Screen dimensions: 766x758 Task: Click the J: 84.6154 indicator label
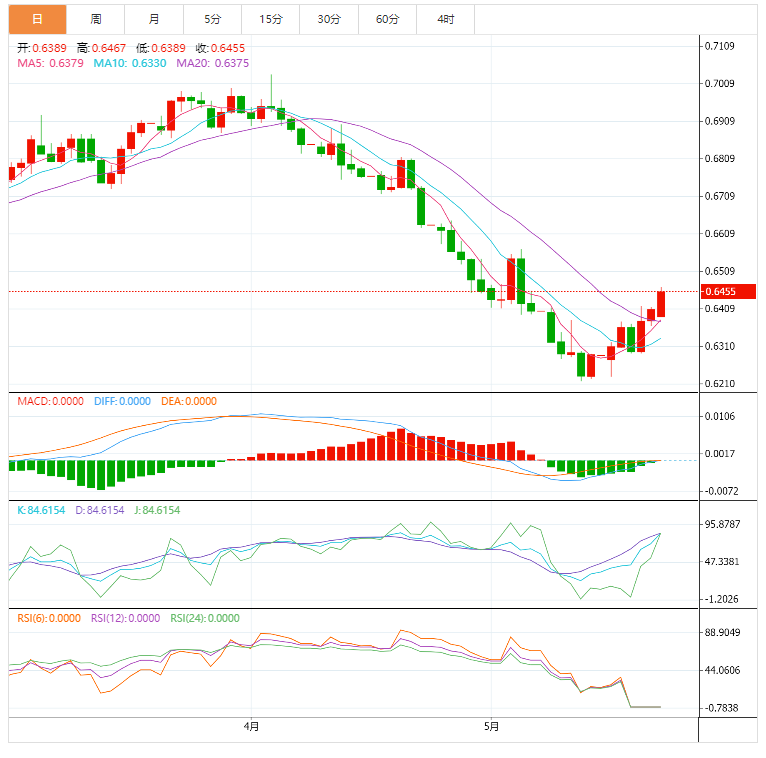tap(157, 510)
